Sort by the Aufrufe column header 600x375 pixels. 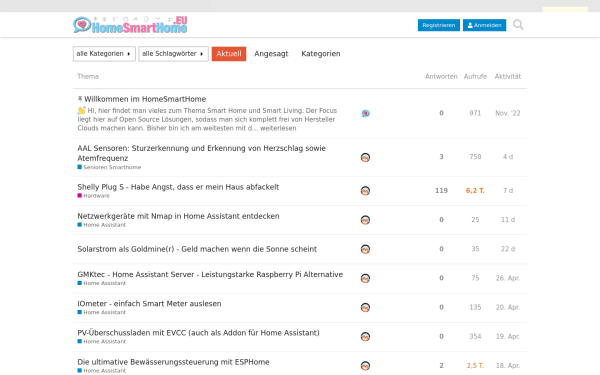click(x=475, y=77)
